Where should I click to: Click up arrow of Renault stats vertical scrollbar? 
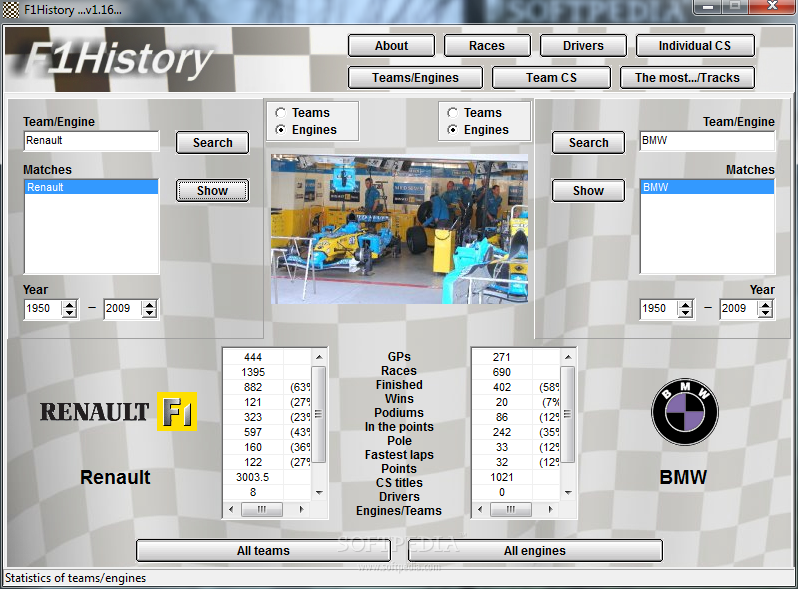coord(319,357)
